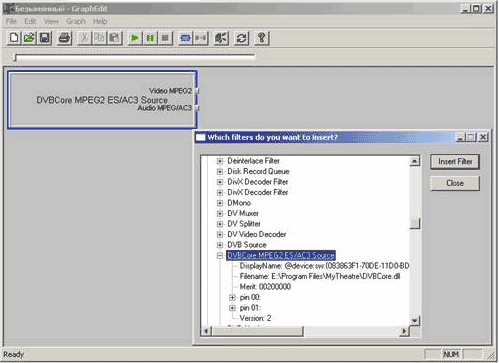Pause the graph with the Pause button
This screenshot has width=499, height=363.
(150, 38)
